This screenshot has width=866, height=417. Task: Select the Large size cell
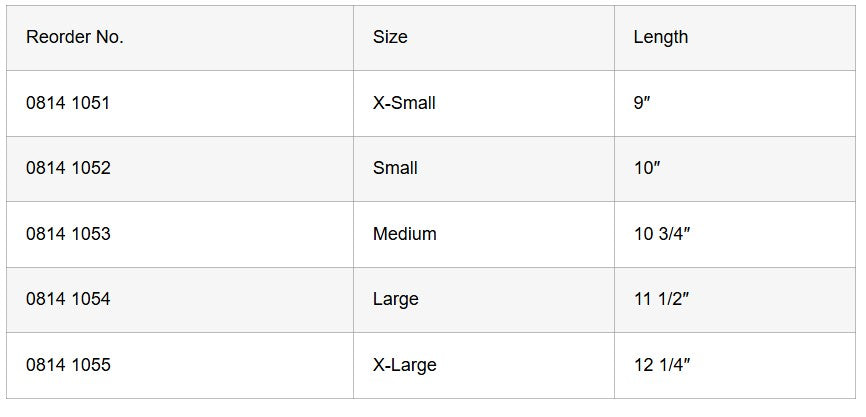pyautogui.click(x=395, y=299)
